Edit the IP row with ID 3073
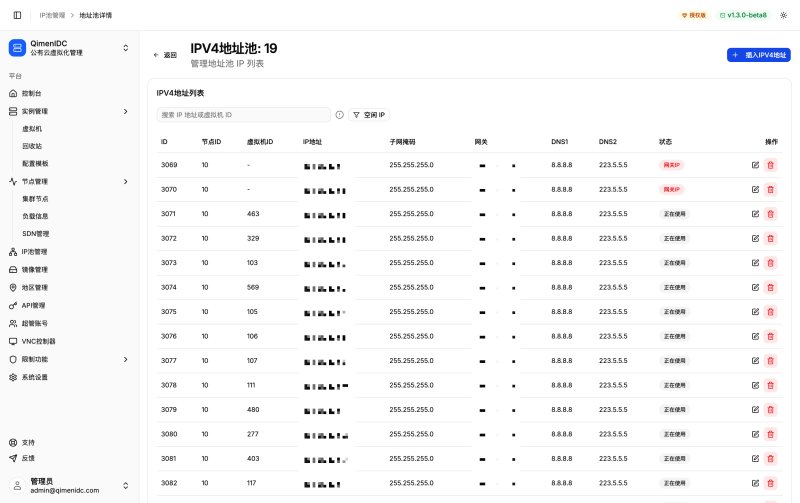The width and height of the screenshot is (800, 503). (x=755, y=263)
